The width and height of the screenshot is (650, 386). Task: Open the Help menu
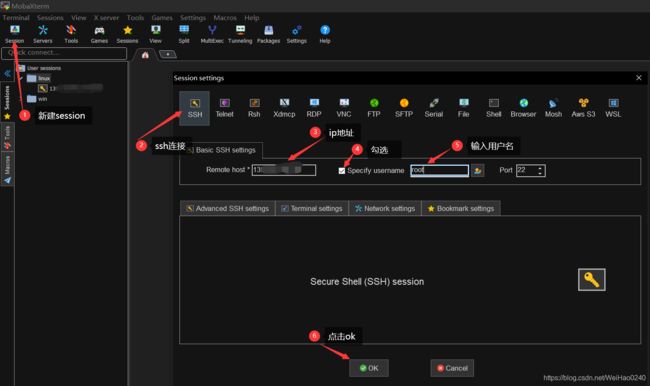(x=252, y=18)
